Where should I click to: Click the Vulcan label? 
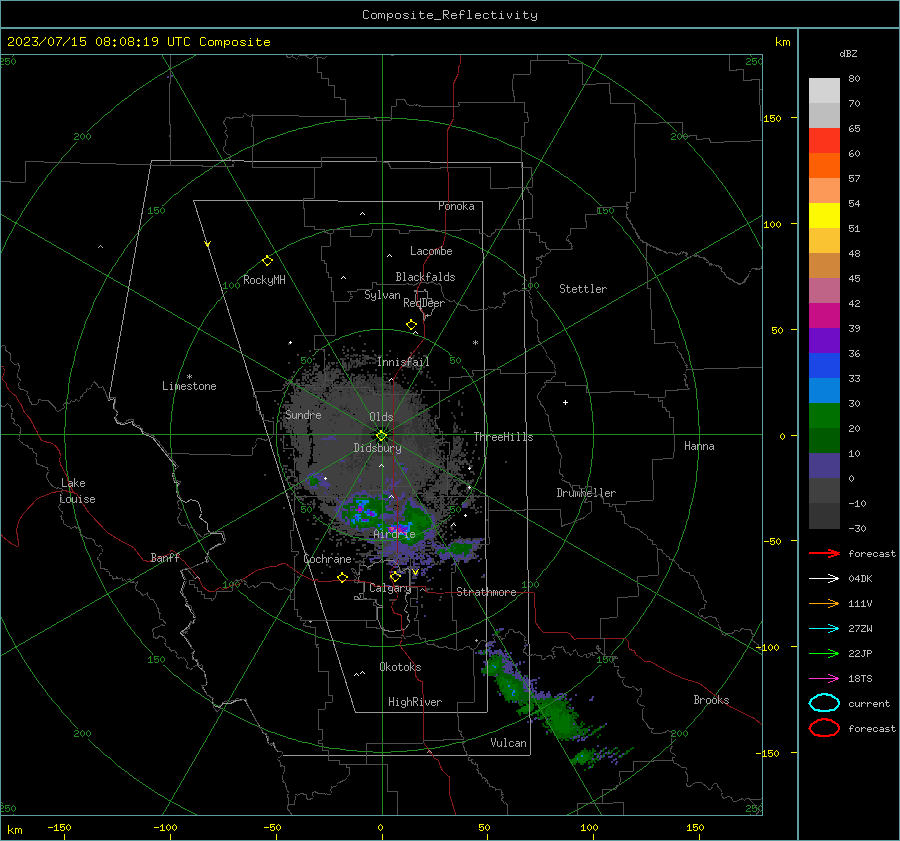508,743
